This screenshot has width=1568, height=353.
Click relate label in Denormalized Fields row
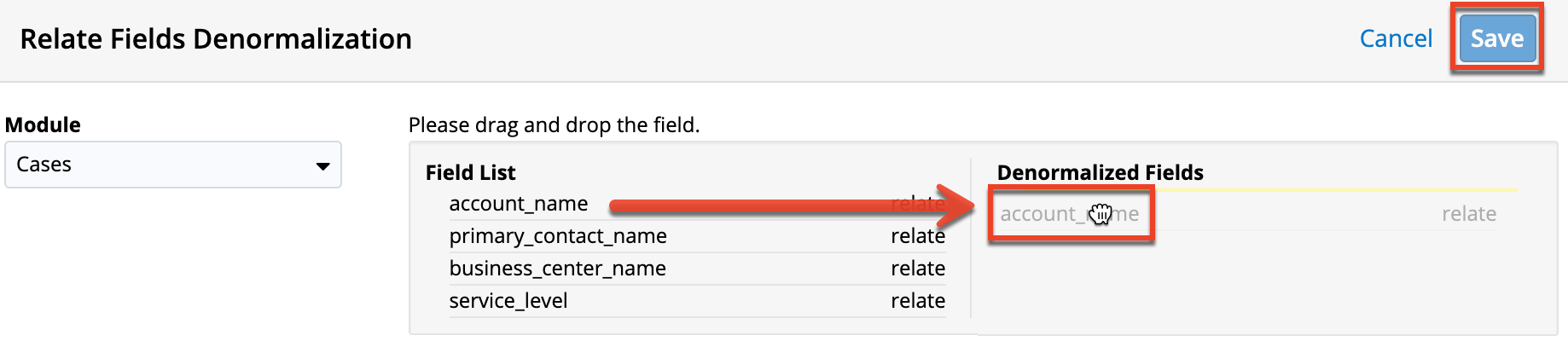(x=1469, y=214)
